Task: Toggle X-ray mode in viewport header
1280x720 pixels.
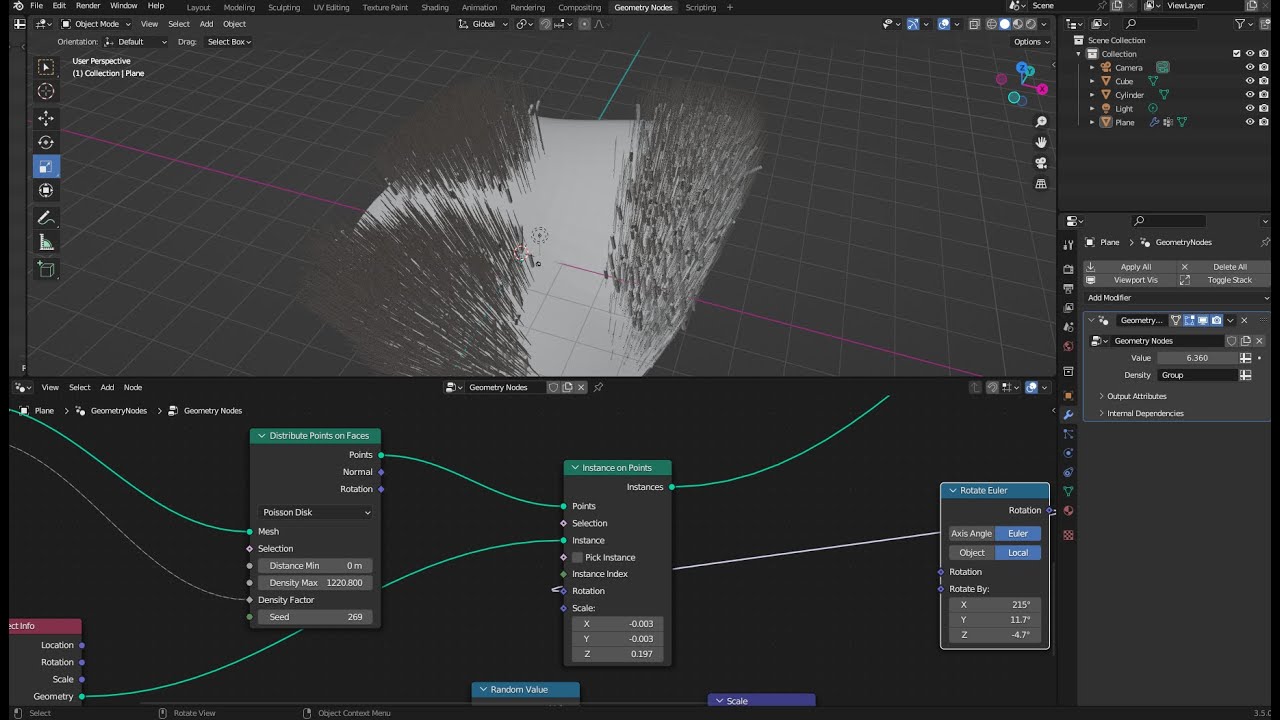Action: (x=974, y=24)
